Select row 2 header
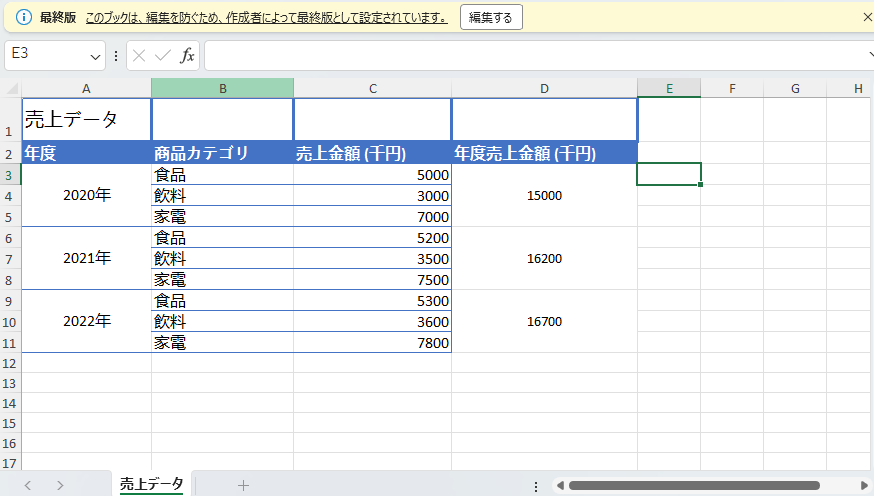Screen dimensions: 874x496 tap(10, 153)
